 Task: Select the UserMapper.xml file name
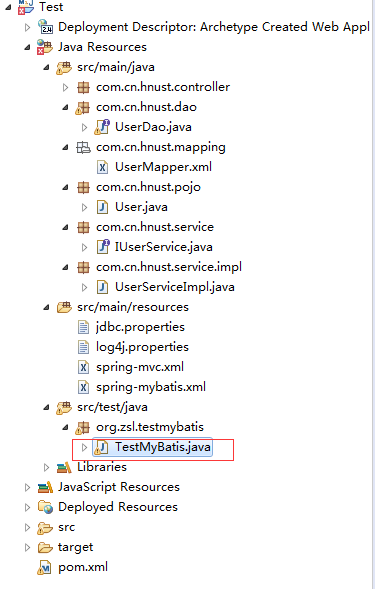tap(163, 167)
